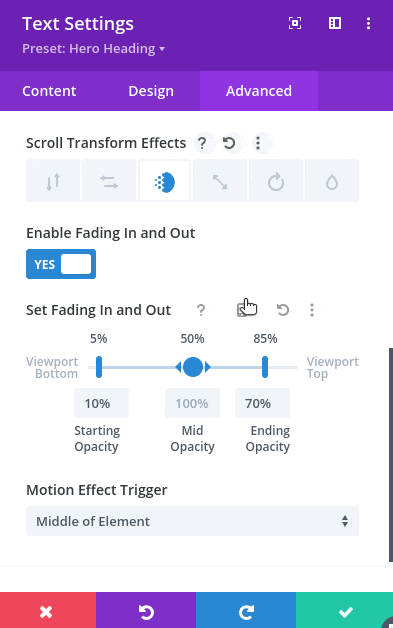Click the mid opacity slider handle at 50%

[193, 367]
